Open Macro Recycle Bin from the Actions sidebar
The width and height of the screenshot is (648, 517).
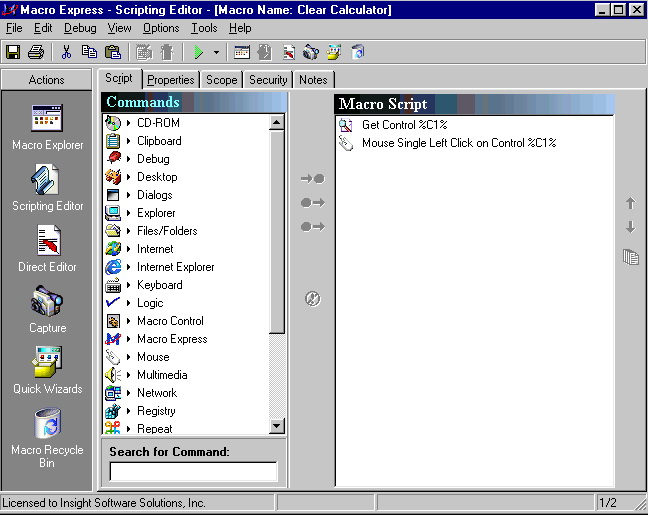pyautogui.click(x=47, y=438)
